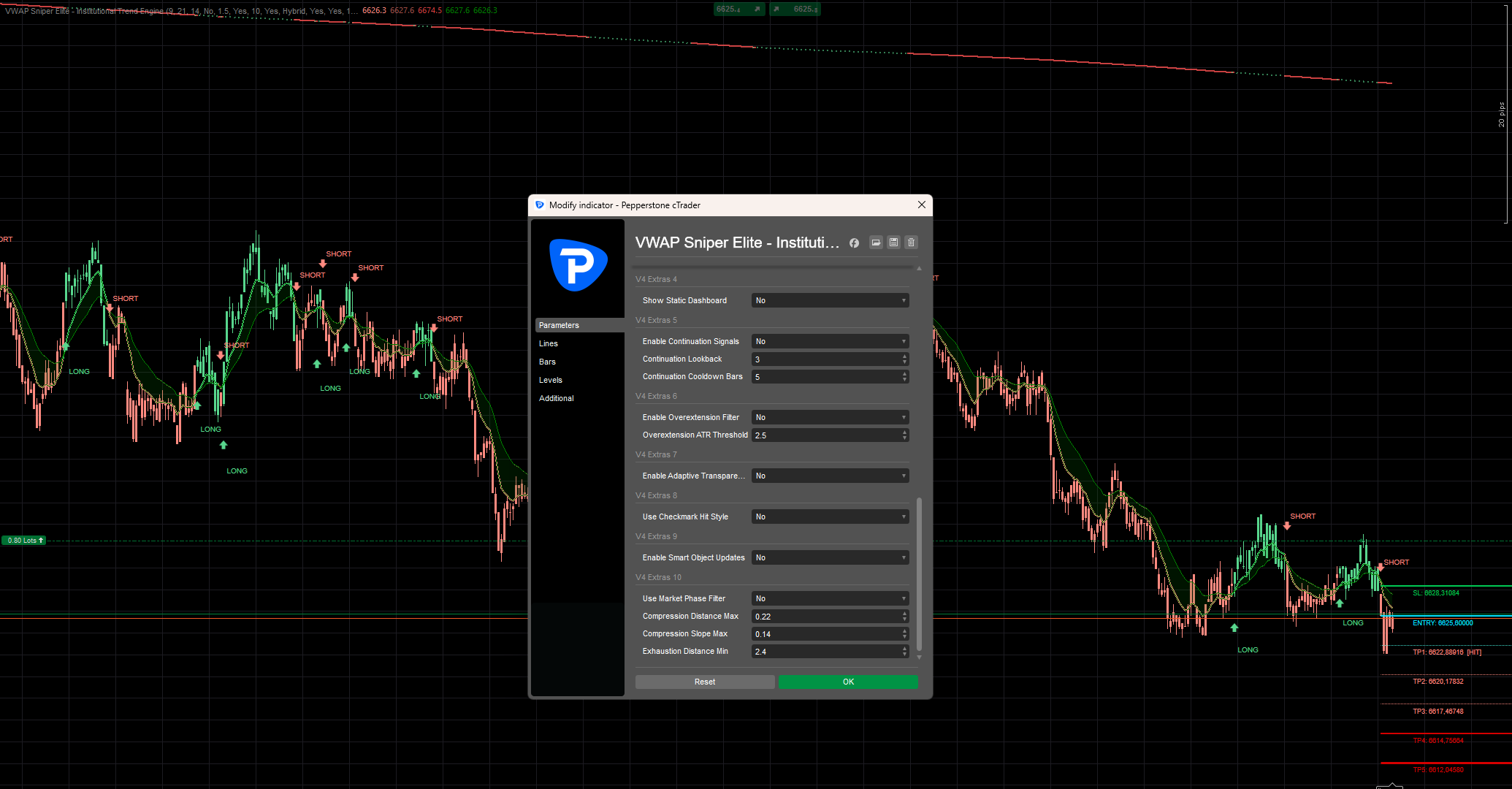Expand the Enable Continuation Signals dropdown
Viewport: 1512px width, 789px height.
coord(830,340)
